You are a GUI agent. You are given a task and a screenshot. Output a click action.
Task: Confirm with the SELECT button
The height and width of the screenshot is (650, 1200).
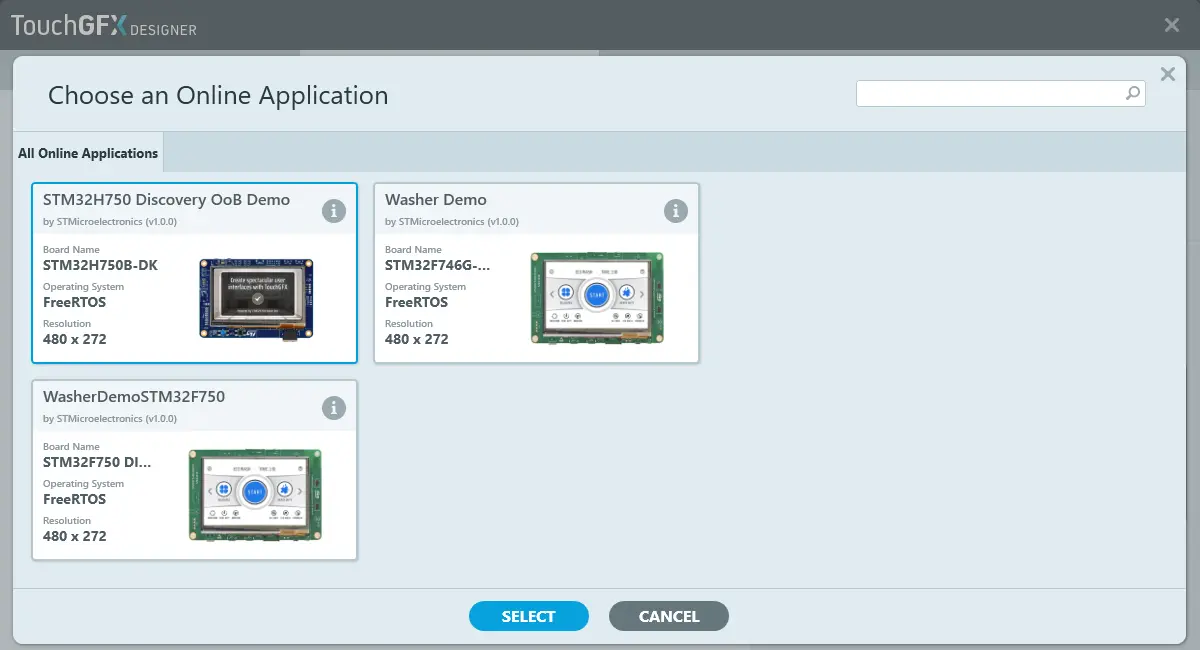(528, 616)
